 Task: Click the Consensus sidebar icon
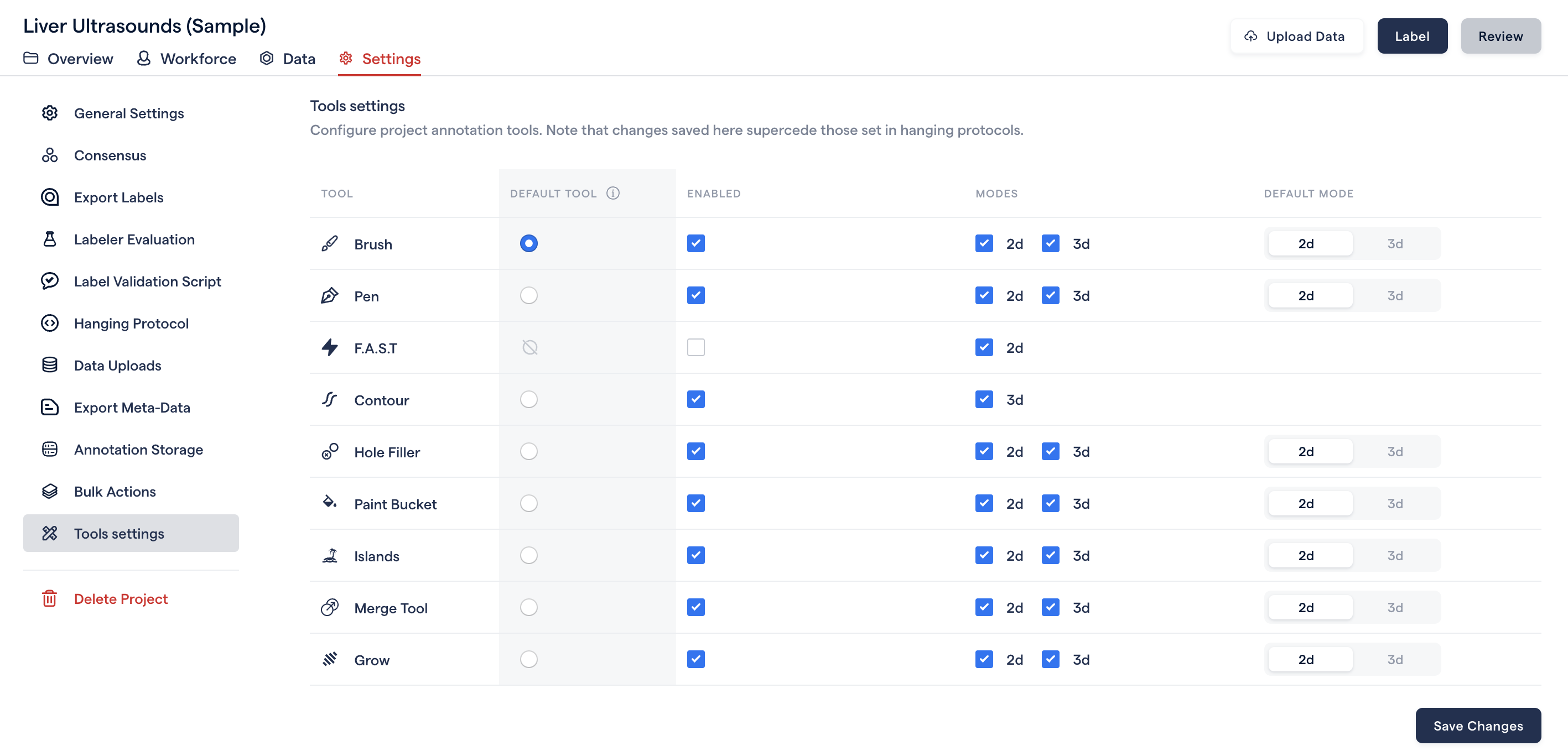click(x=50, y=155)
